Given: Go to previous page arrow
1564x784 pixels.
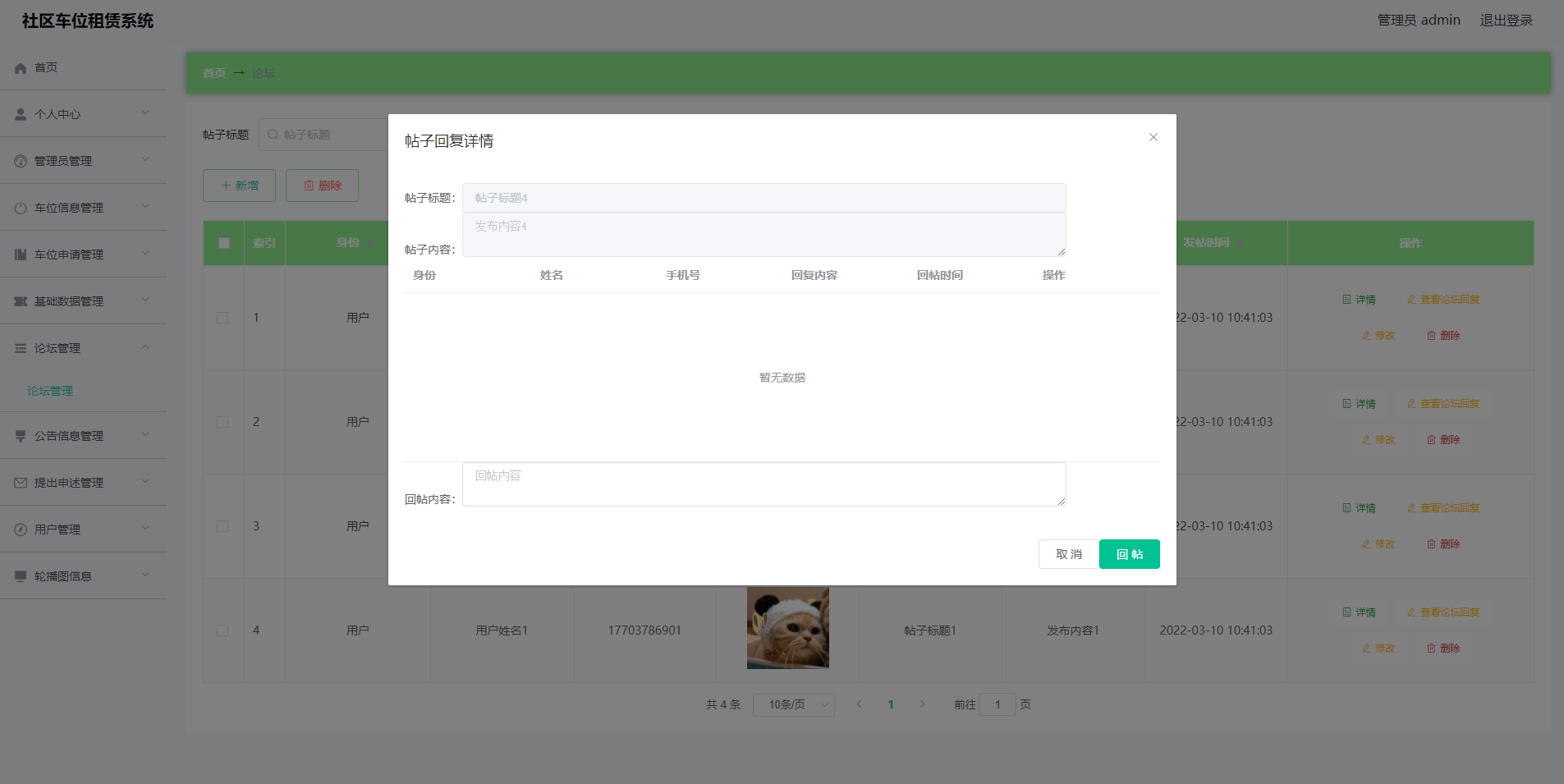Looking at the screenshot, I should tap(859, 704).
